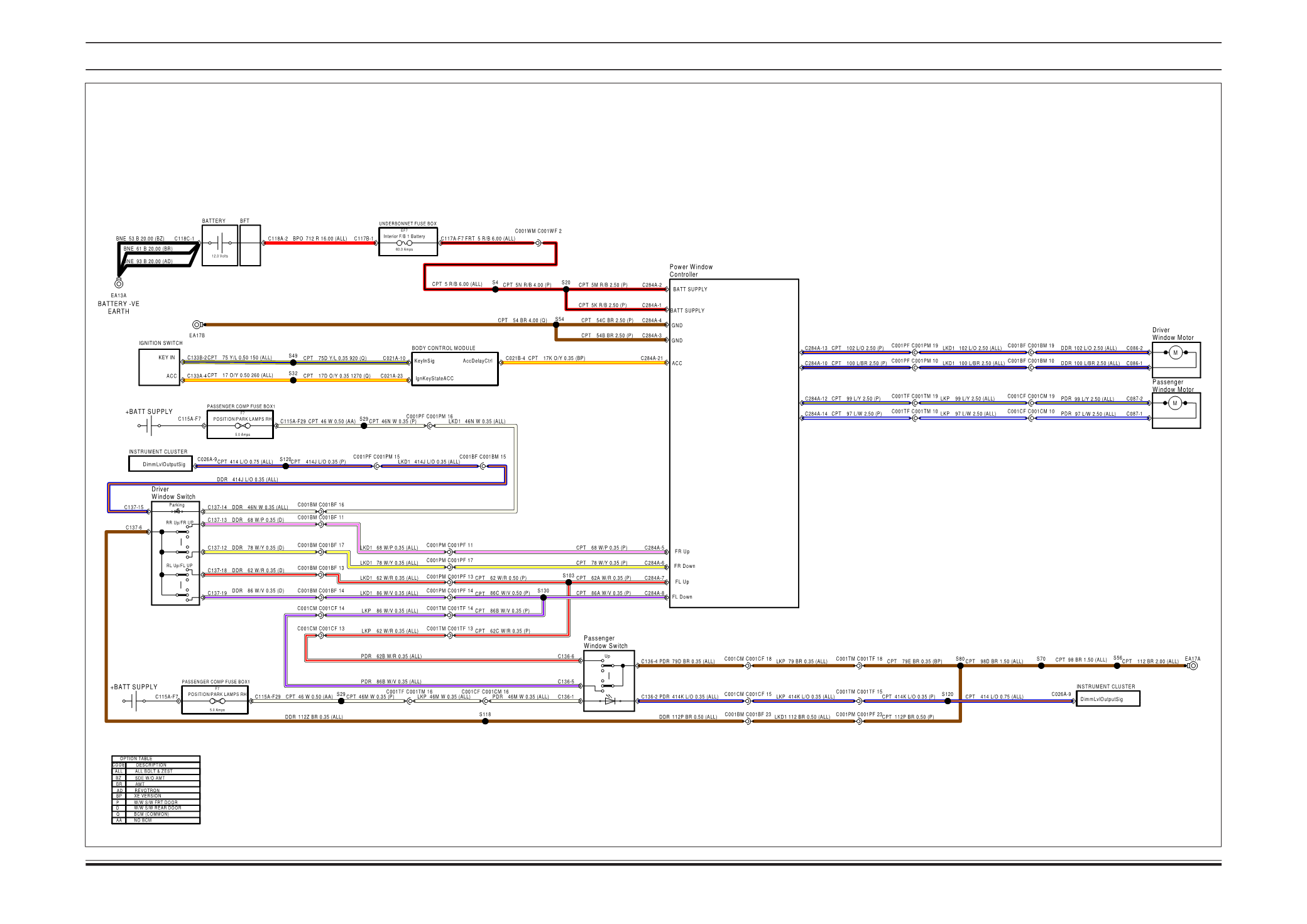1307x924 pixels.
Task: Click the EA13A battery earth terminal symbol
Action: [119, 283]
